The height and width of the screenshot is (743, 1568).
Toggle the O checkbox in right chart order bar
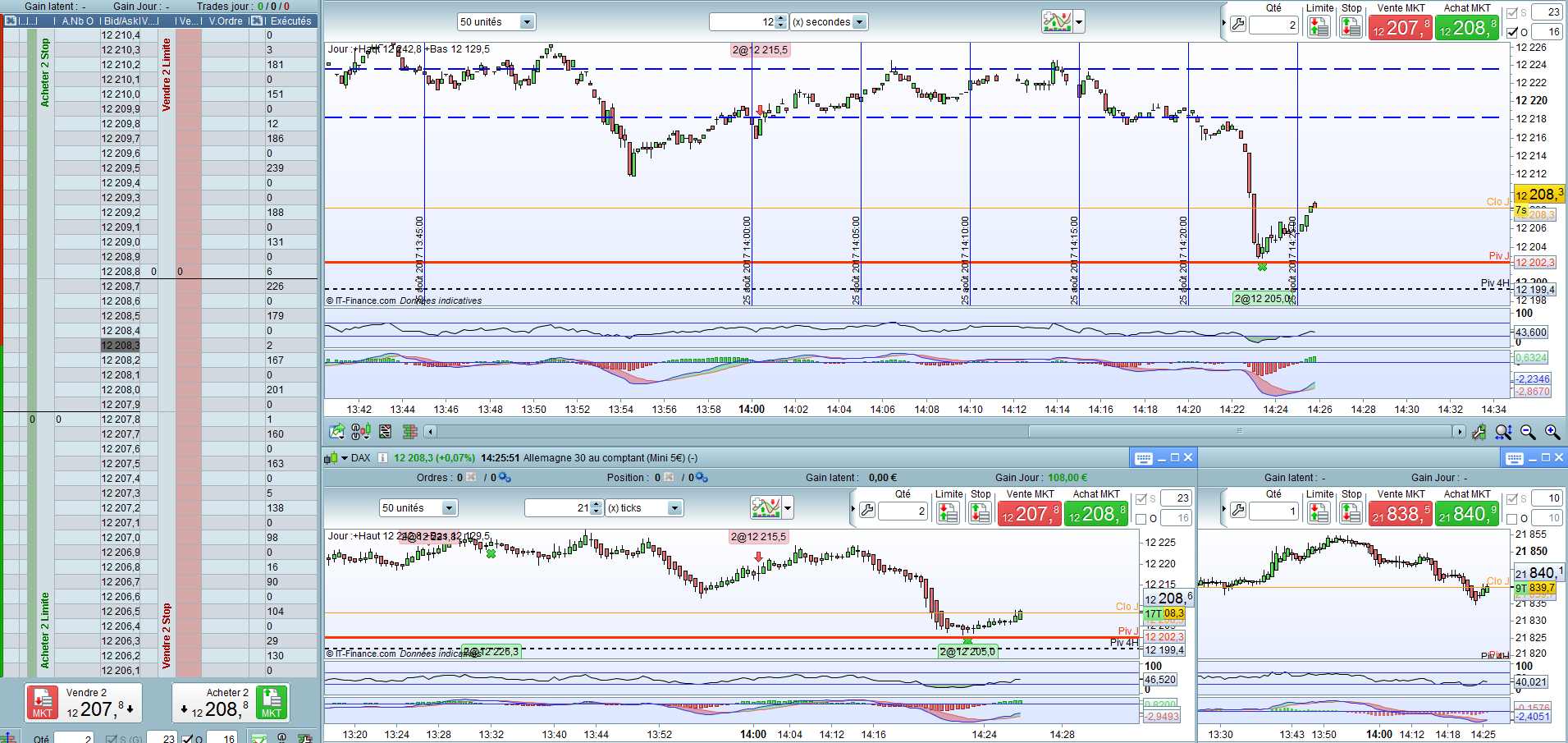(x=1513, y=519)
